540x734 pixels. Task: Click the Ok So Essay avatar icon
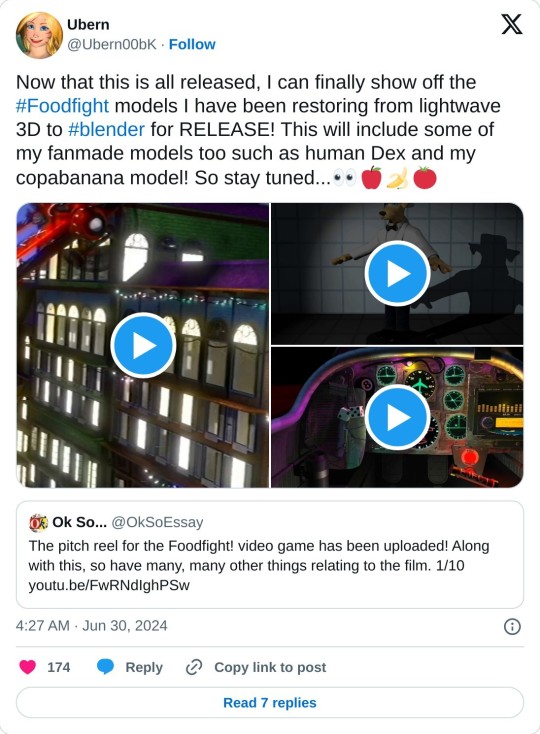pyautogui.click(x=38, y=522)
